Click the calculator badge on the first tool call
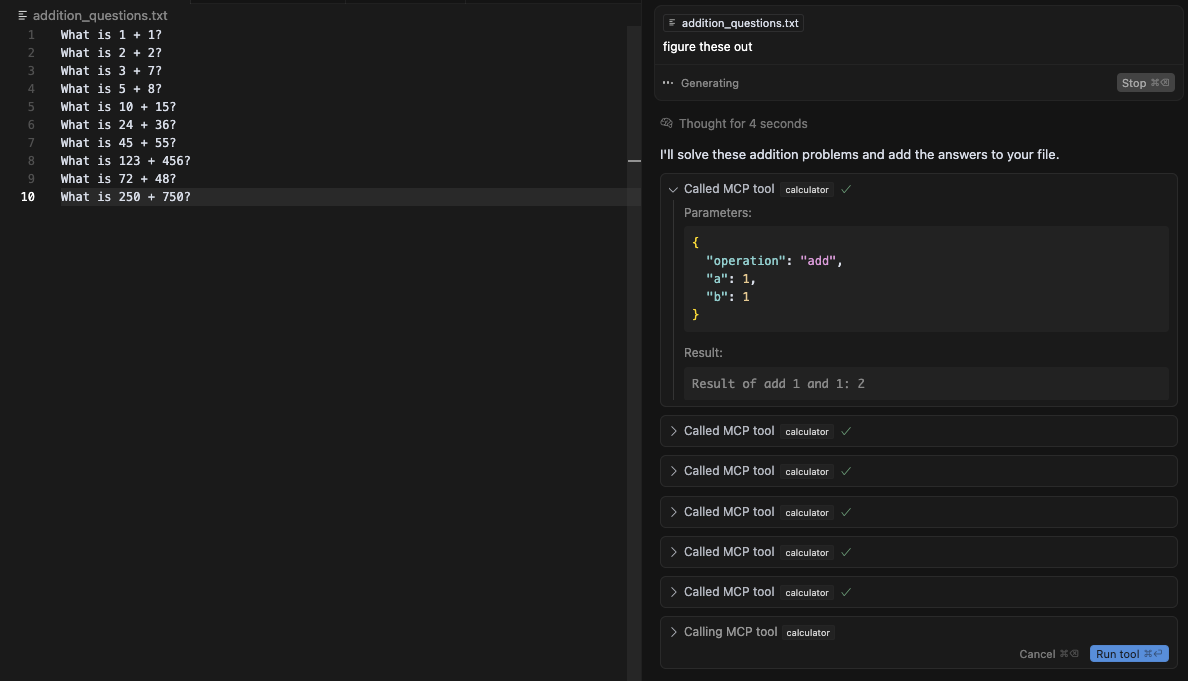 pos(806,189)
